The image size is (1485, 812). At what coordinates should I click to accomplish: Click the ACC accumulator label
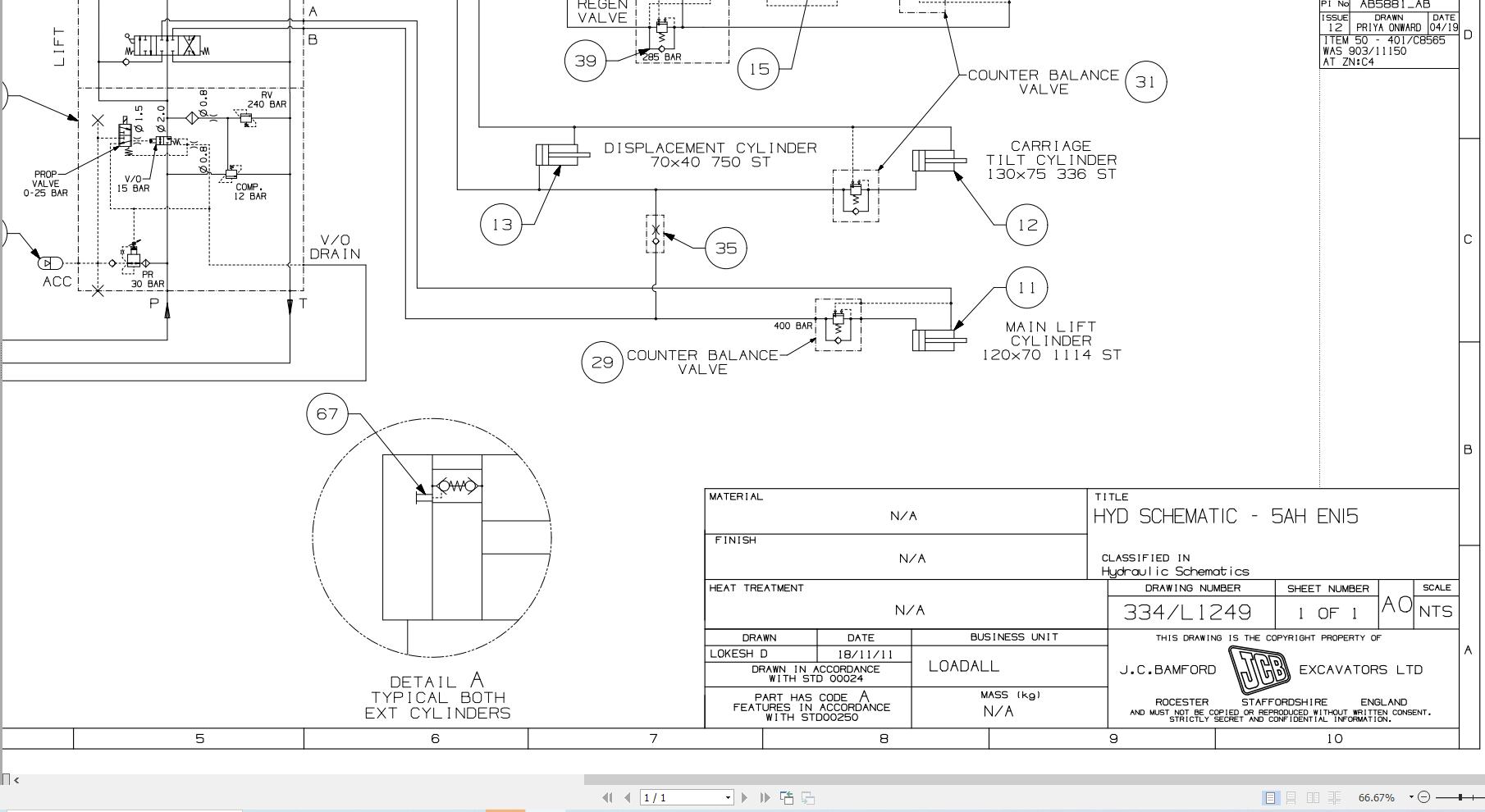pos(57,281)
